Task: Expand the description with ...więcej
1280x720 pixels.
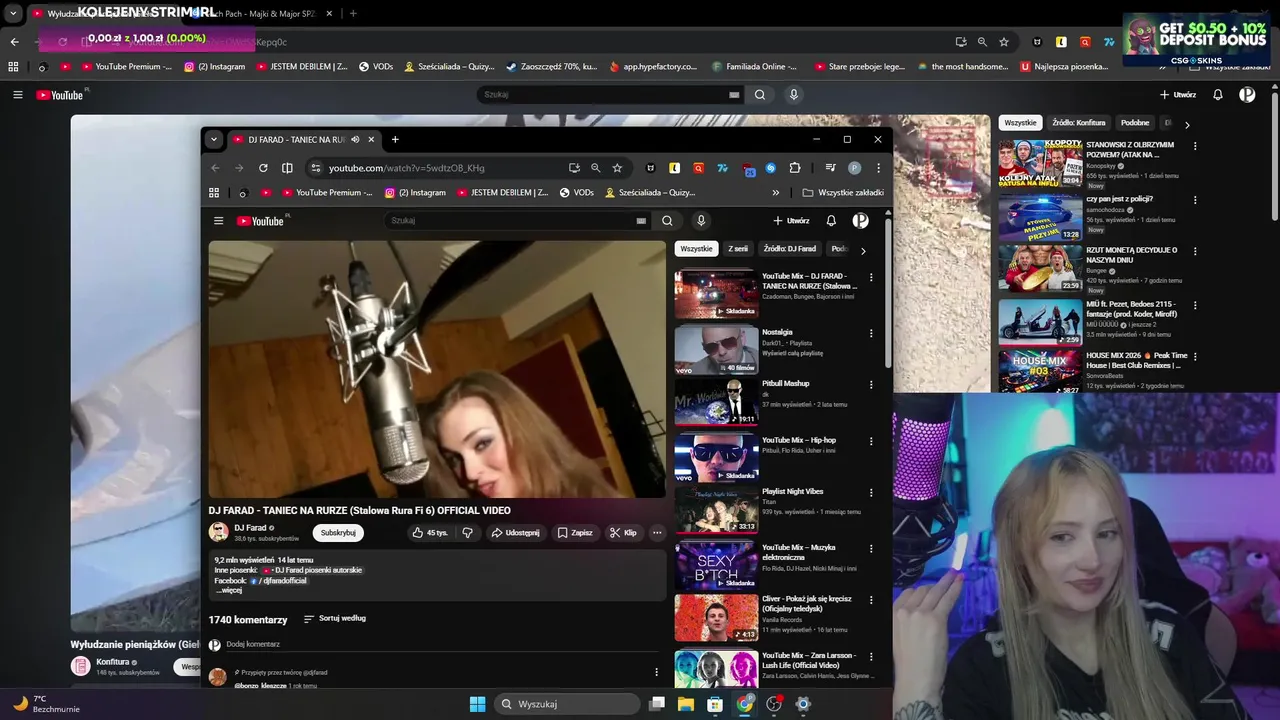Action: [229, 590]
